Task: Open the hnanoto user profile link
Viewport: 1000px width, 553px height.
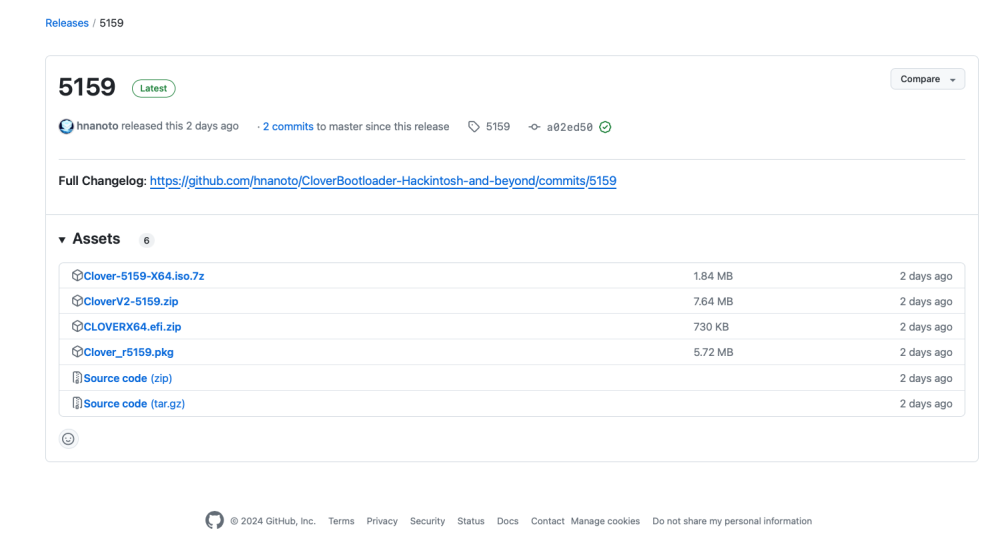Action: click(x=97, y=126)
